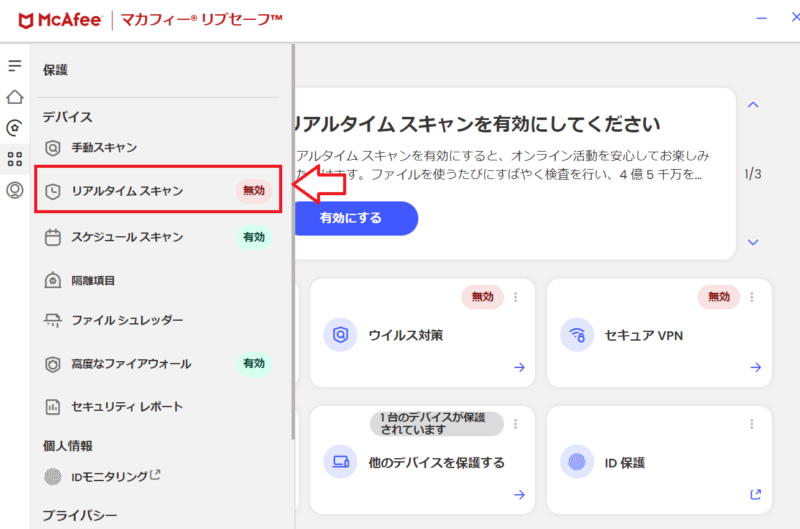Screen dimensions: 800x529
Task: Open ウイルス対策 card three-dot options
Action: click(515, 297)
